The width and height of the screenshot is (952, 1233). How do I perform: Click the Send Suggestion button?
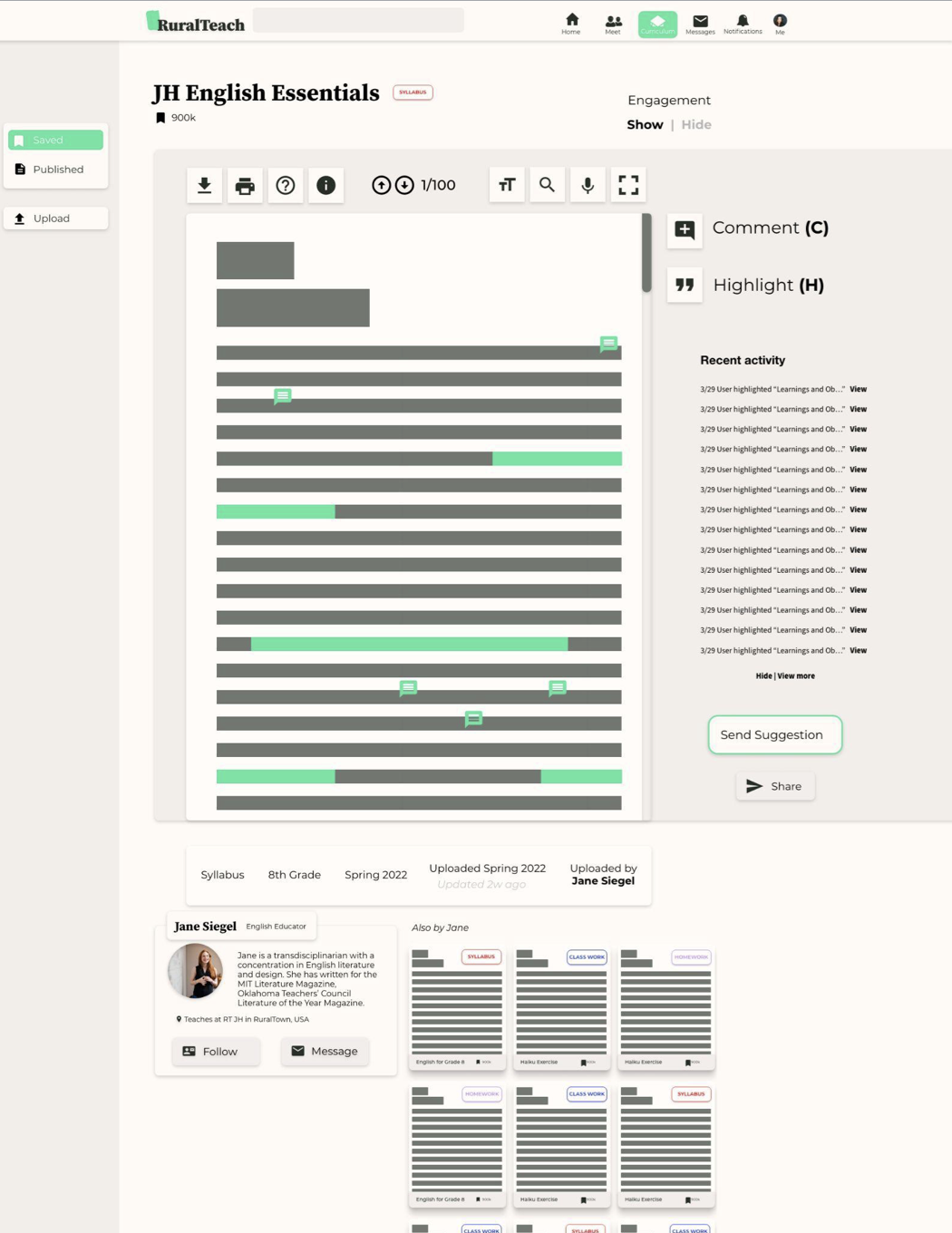pyautogui.click(x=775, y=734)
